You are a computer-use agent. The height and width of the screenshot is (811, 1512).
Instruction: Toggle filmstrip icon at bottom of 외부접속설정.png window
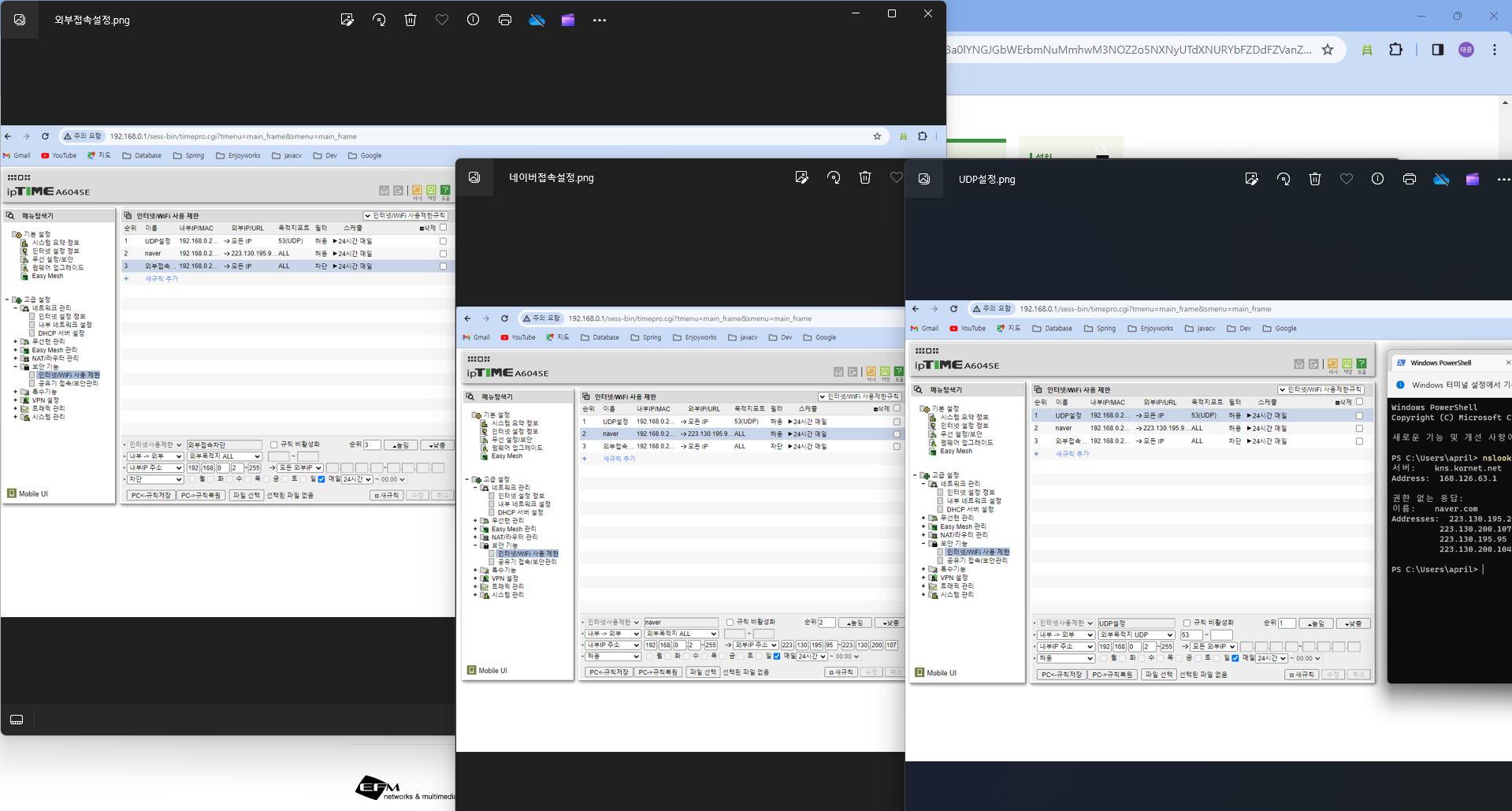coord(17,720)
